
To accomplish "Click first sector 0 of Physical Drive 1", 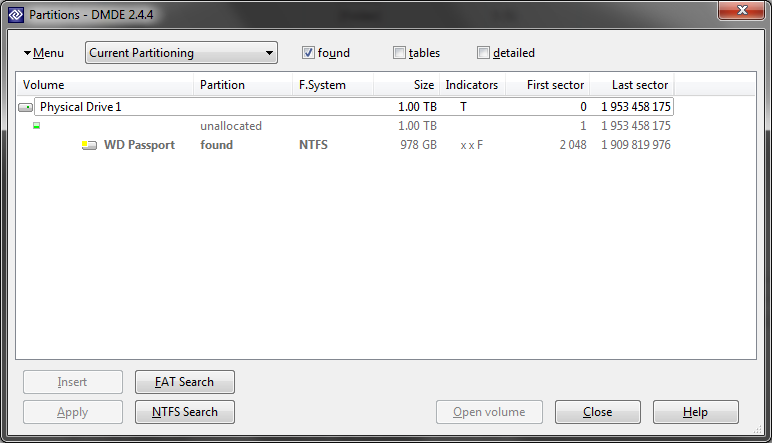I will [583, 107].
